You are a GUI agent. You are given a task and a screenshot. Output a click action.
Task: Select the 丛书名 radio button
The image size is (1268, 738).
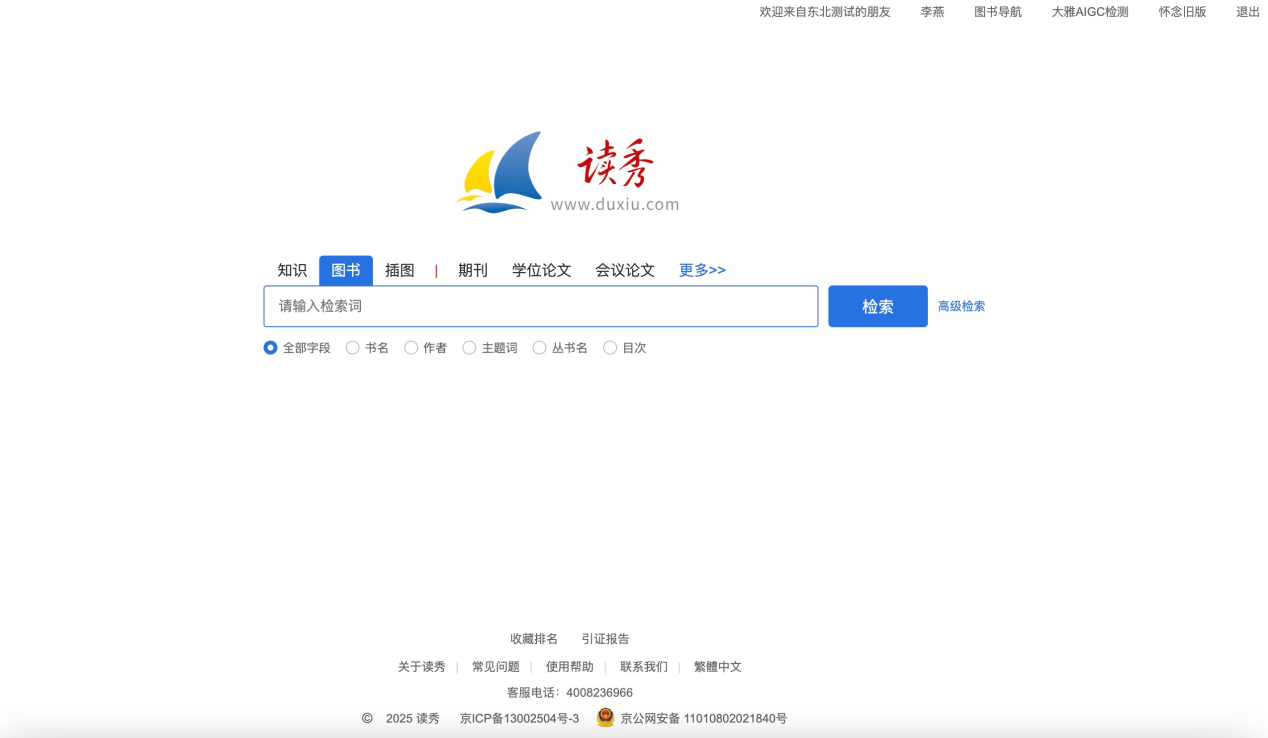click(540, 348)
